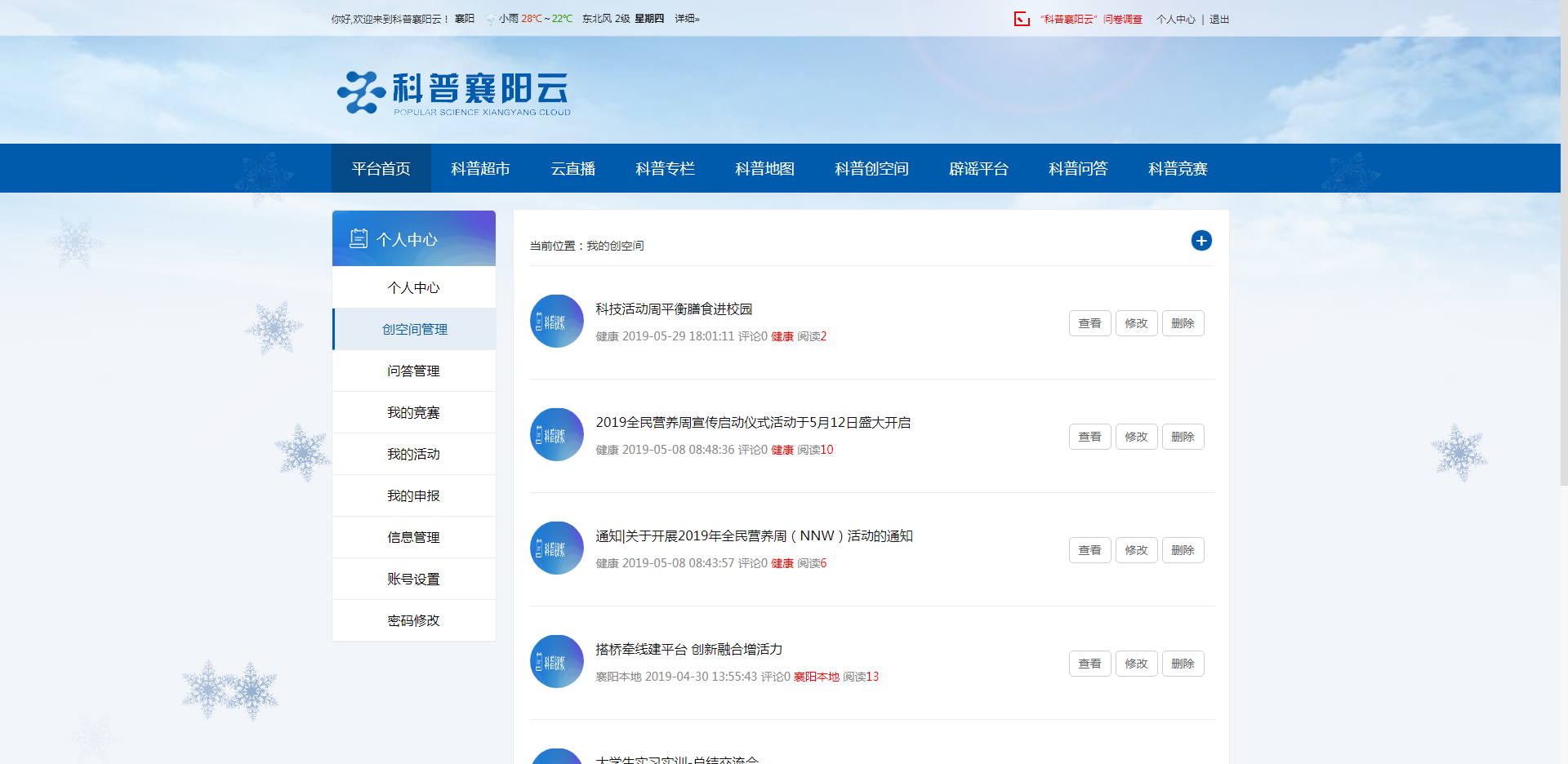Click the red survey questionnaire icon
Viewport: 1568px width, 764px height.
pyautogui.click(x=1022, y=19)
